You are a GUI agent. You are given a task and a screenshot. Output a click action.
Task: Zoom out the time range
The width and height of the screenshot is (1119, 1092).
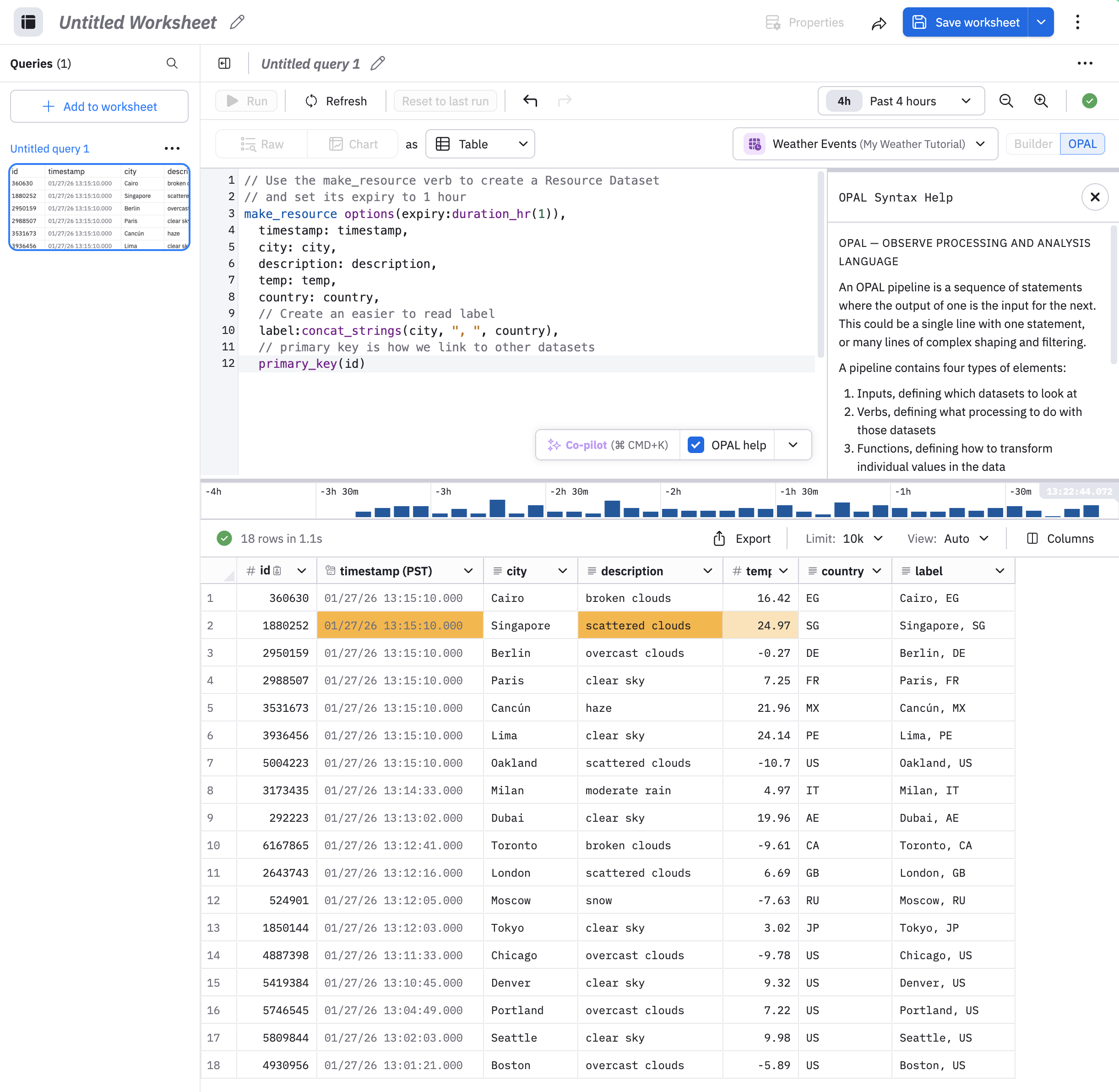1006,101
